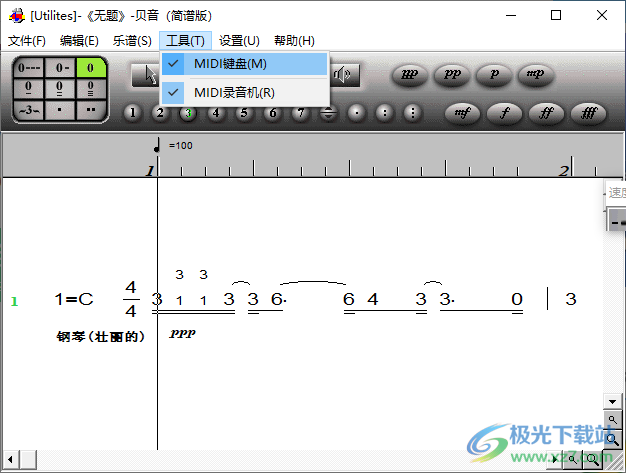Click the 1=C key signature
The image size is (626, 473).
(74, 299)
